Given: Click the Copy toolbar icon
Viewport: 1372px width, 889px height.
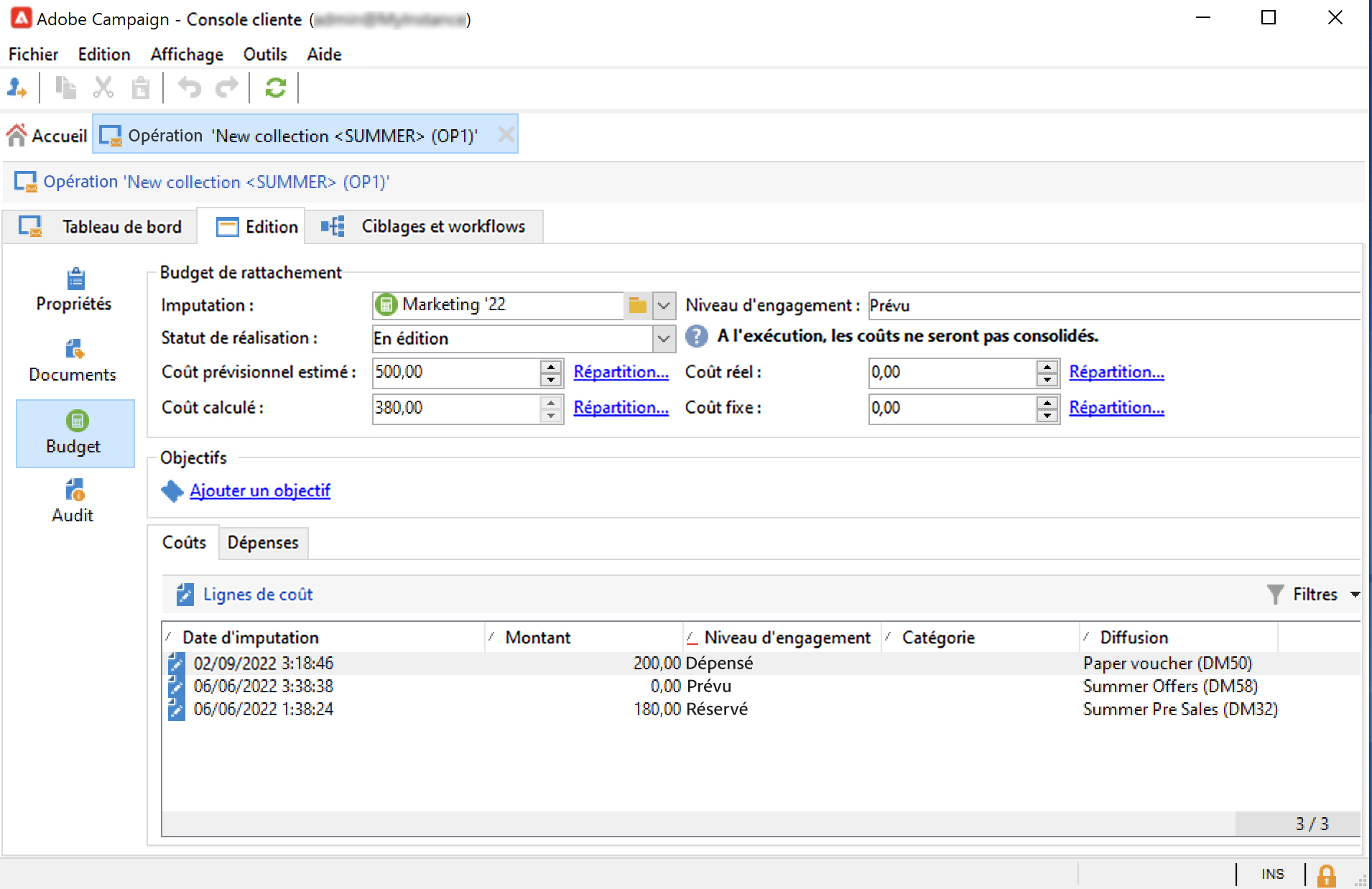Looking at the screenshot, I should point(65,88).
